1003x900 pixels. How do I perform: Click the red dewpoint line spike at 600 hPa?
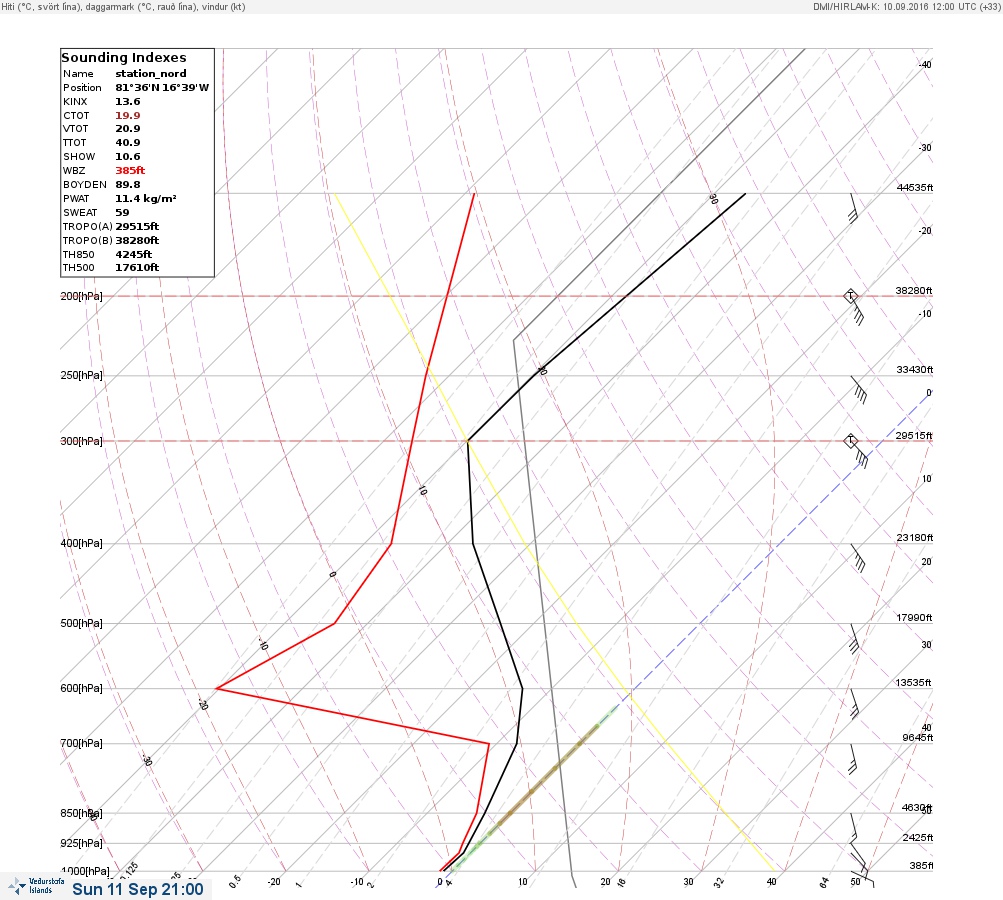217,688
